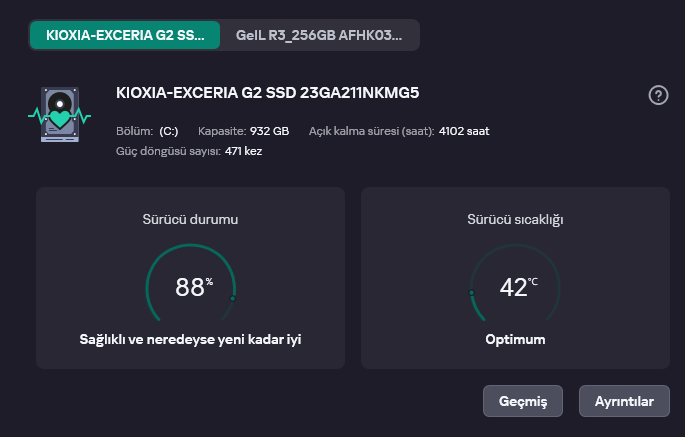Click the 42°C temperature gauge
Image resolution: width=685 pixels, height=437 pixels.
coord(515,288)
